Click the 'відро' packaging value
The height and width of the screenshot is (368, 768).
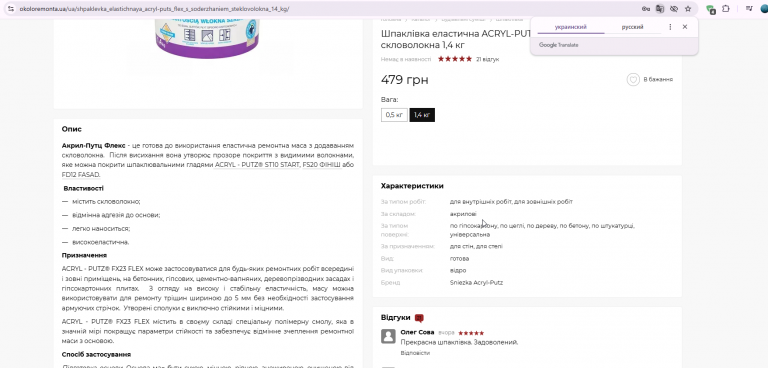(458, 270)
